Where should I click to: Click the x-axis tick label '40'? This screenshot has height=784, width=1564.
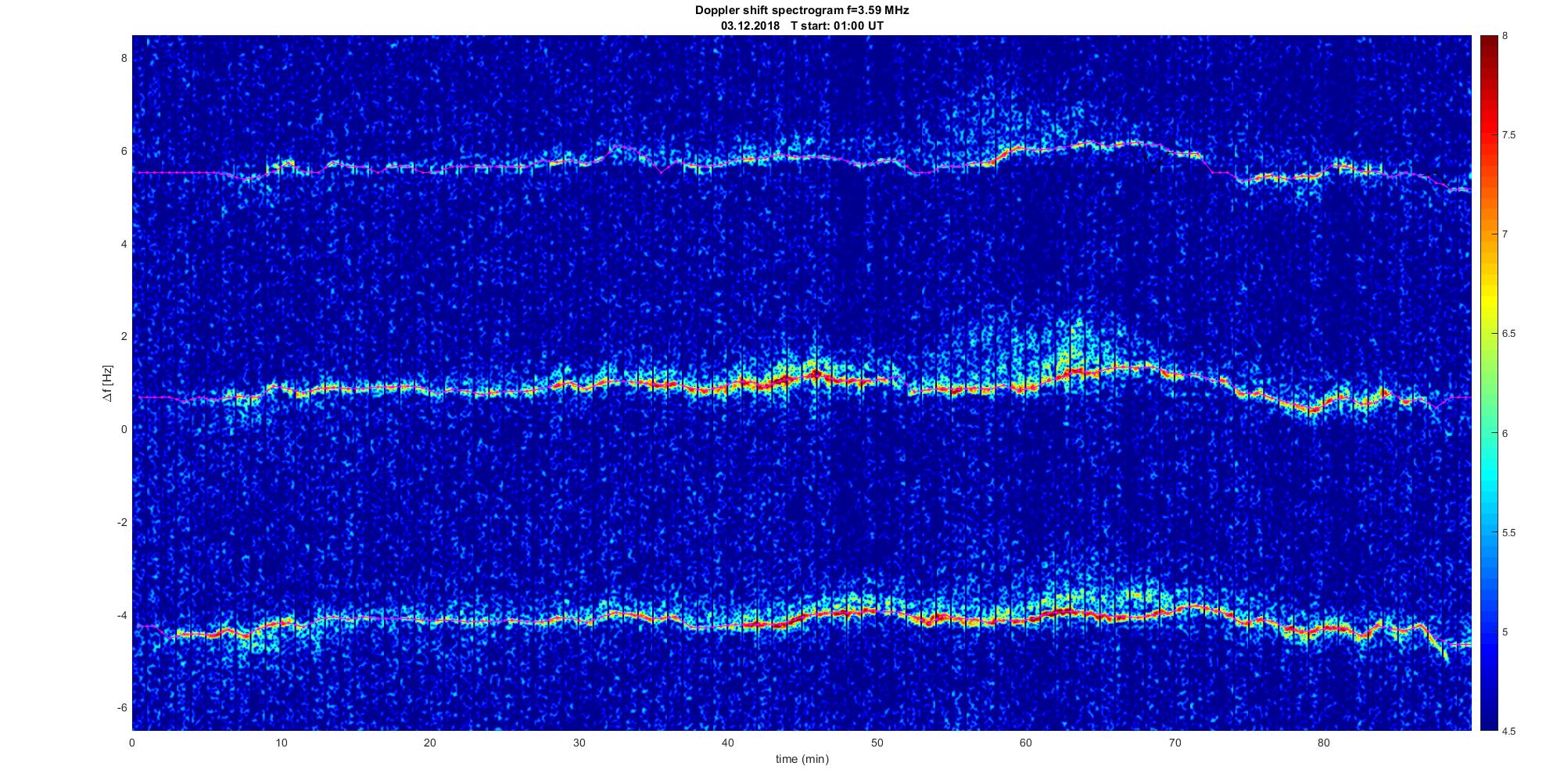[728, 743]
